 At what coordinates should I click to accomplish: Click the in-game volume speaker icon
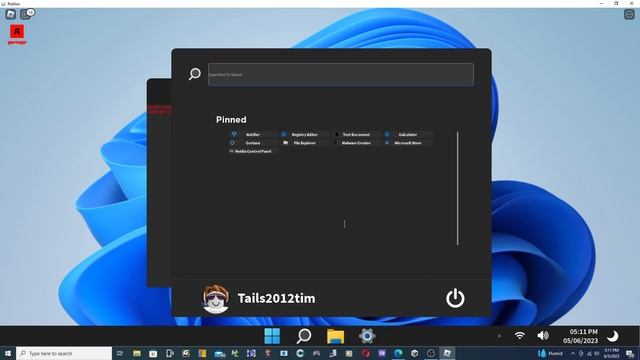(543, 336)
